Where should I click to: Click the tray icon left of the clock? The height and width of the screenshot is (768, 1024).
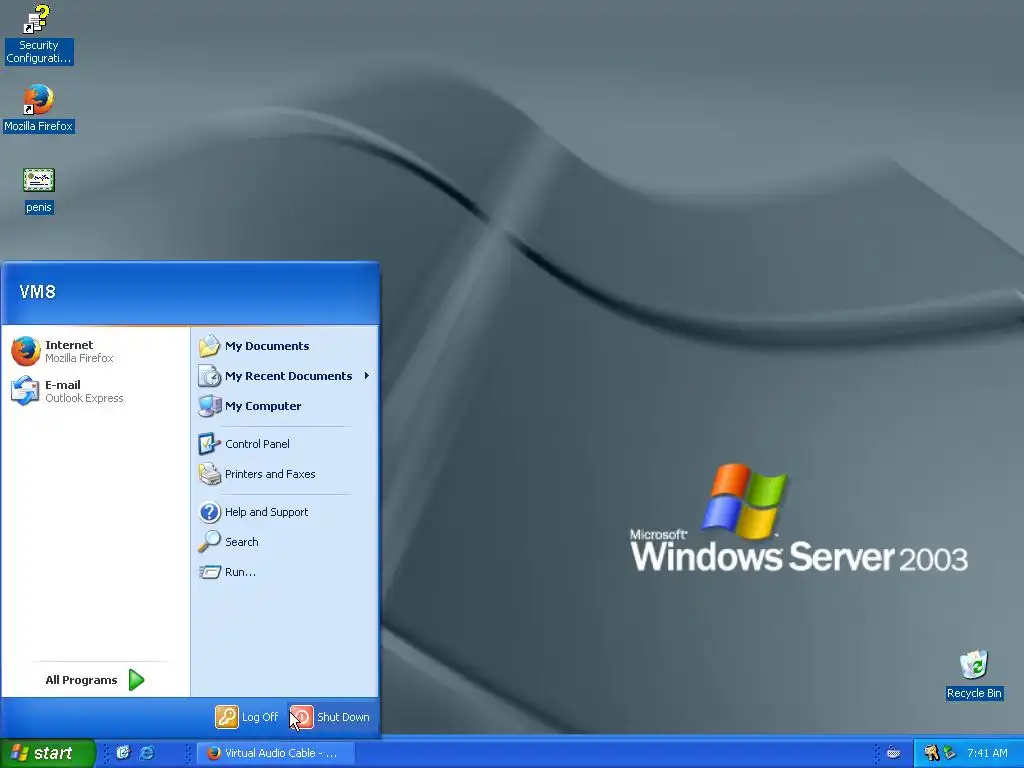click(950, 753)
